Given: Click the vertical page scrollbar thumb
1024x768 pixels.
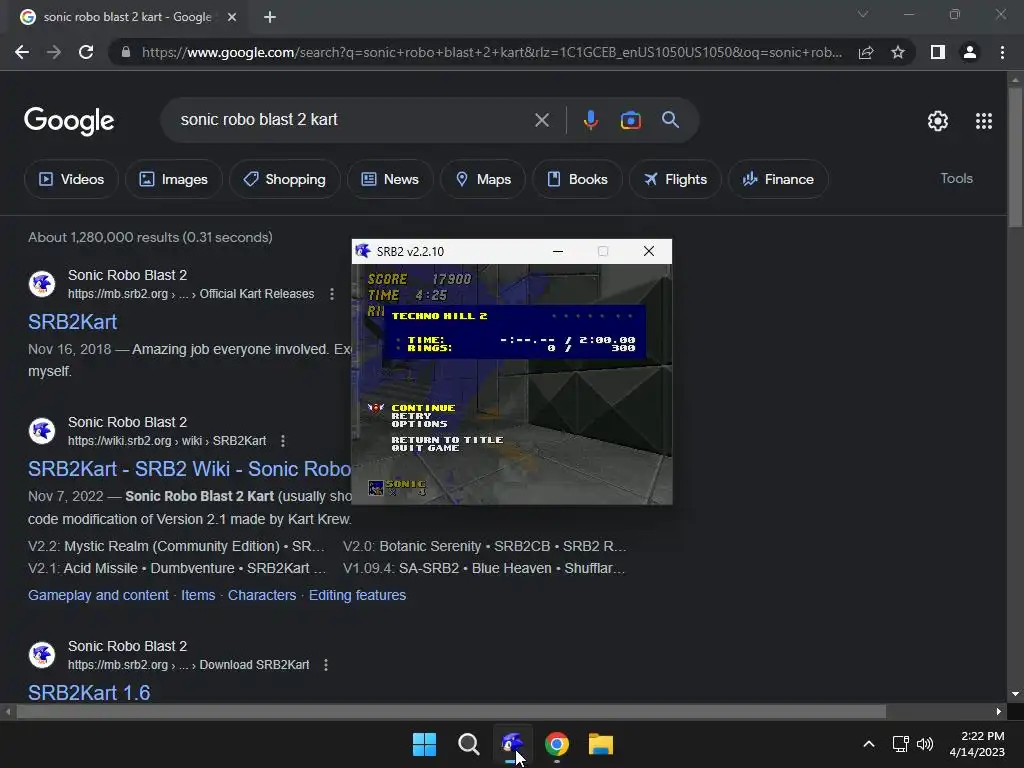Looking at the screenshot, I should 1015,157.
